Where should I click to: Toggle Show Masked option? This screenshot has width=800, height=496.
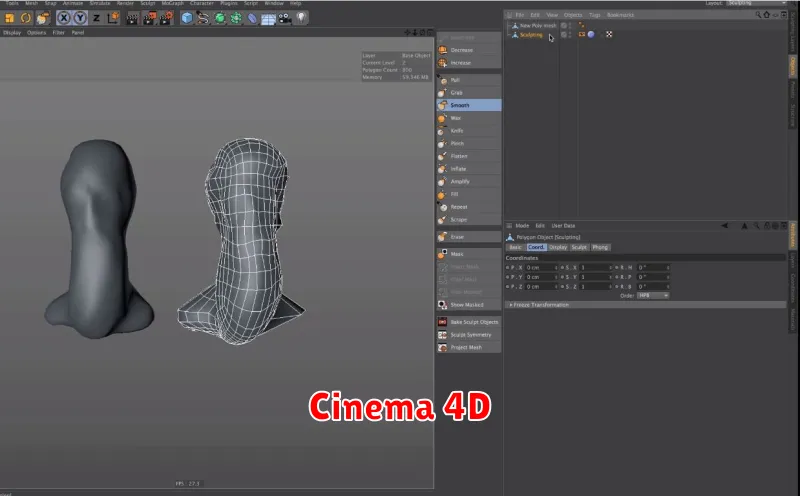click(468, 305)
